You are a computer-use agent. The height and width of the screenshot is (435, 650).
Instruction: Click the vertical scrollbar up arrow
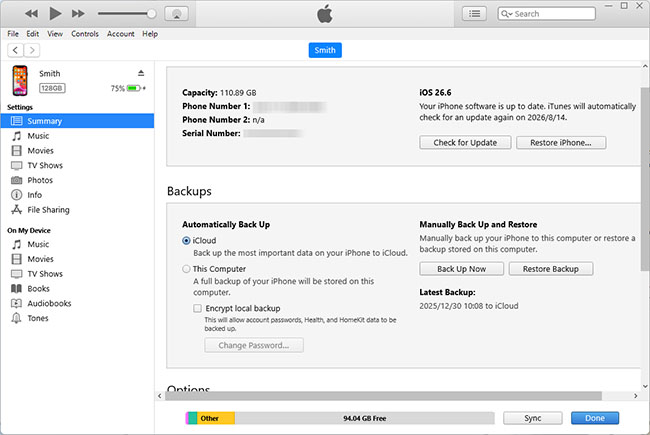645,66
